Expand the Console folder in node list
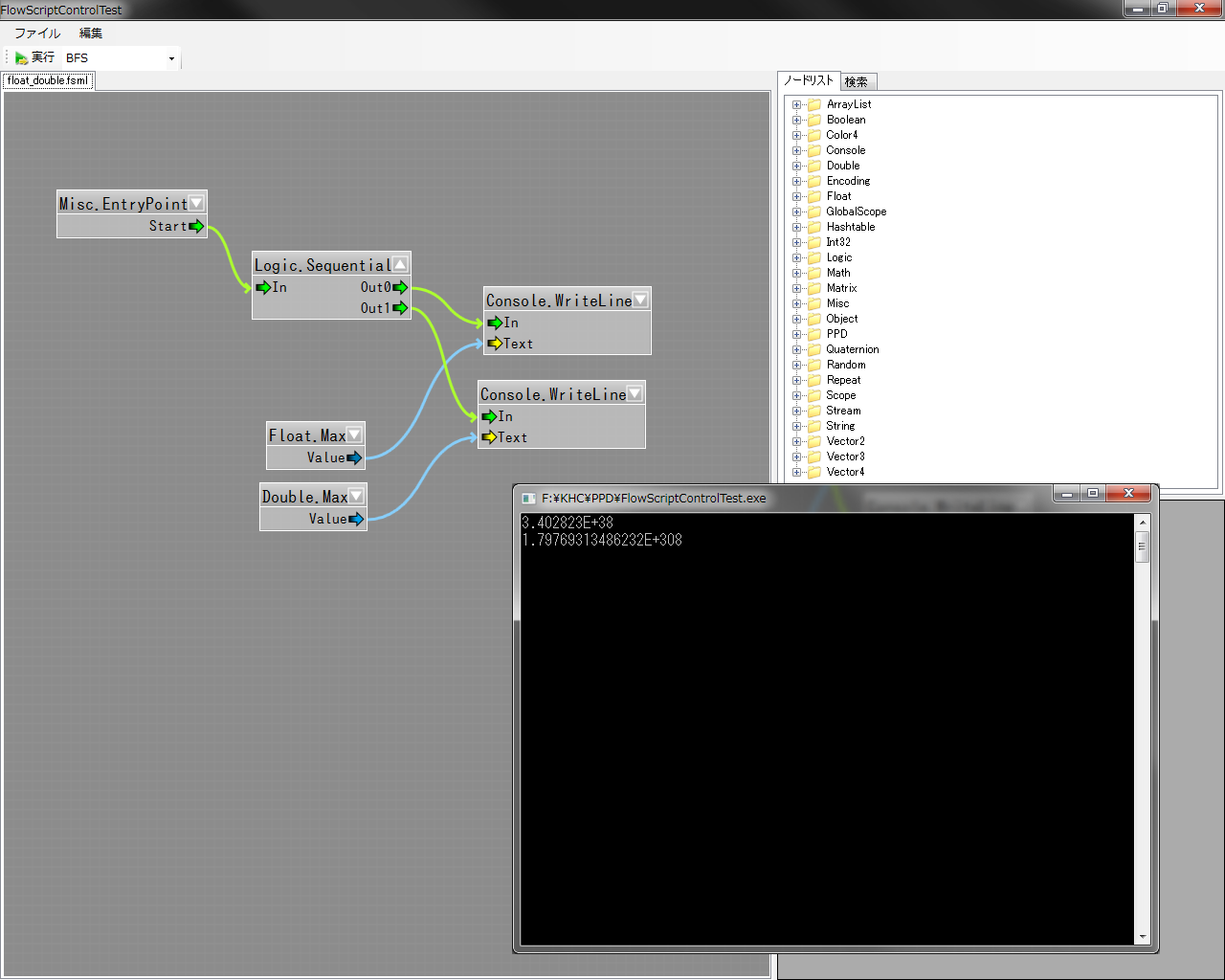1225x980 pixels. click(x=796, y=150)
